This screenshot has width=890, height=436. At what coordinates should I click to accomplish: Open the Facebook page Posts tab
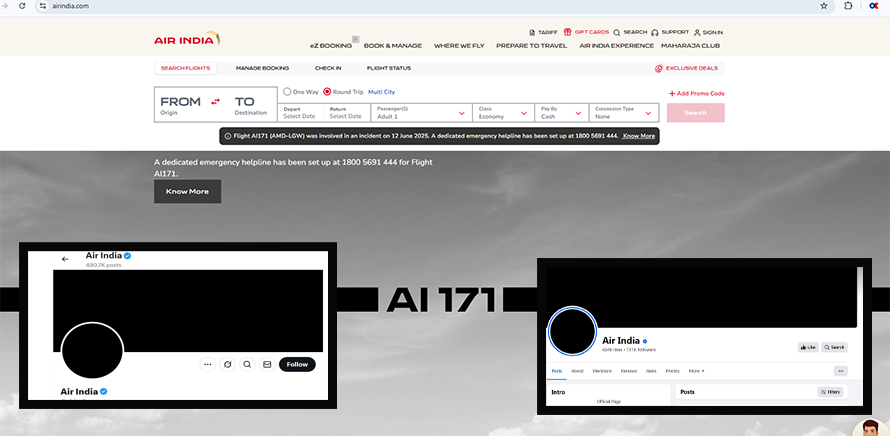[557, 371]
